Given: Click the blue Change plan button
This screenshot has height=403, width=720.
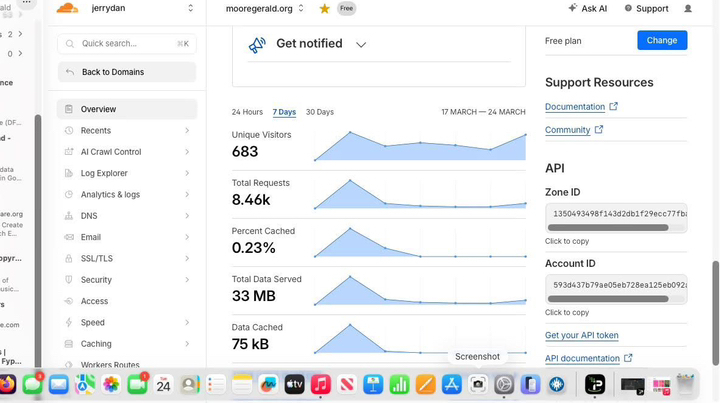Looking at the screenshot, I should click(662, 40).
